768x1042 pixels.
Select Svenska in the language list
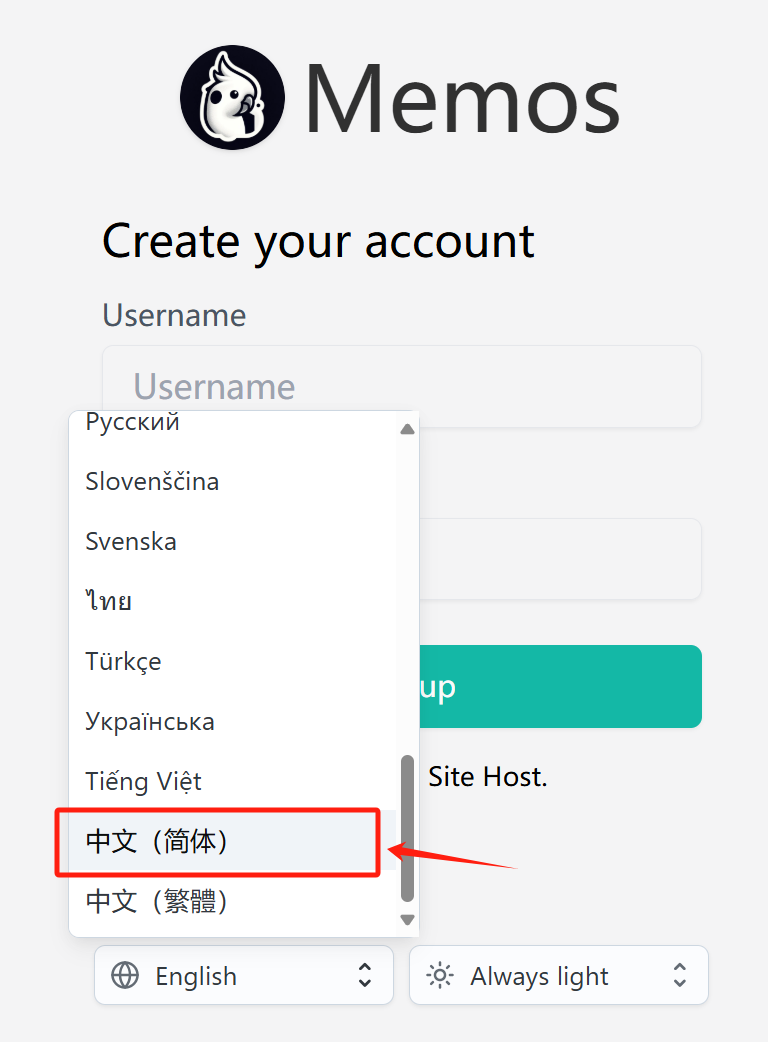(x=131, y=541)
